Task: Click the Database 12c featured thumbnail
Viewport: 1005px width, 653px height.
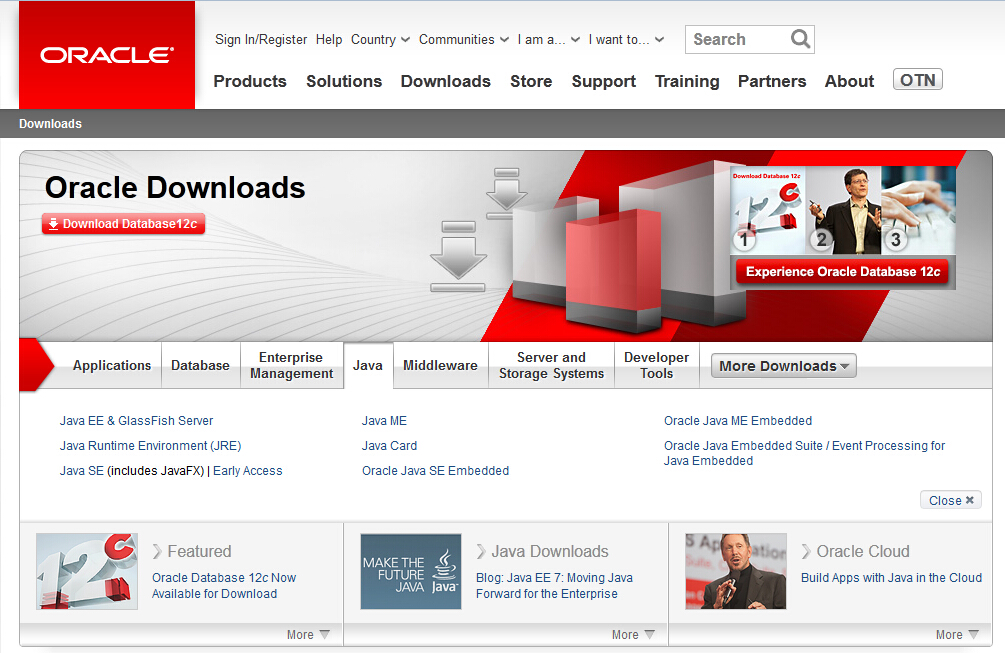Action: point(87,571)
